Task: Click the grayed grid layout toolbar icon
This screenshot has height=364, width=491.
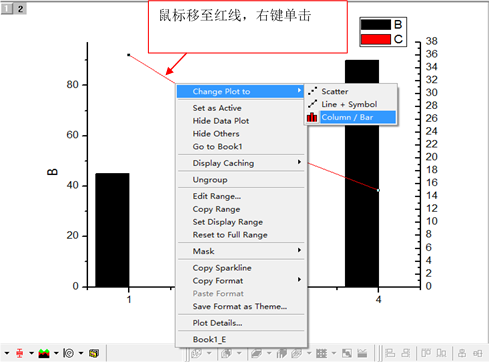Action: 321,353
